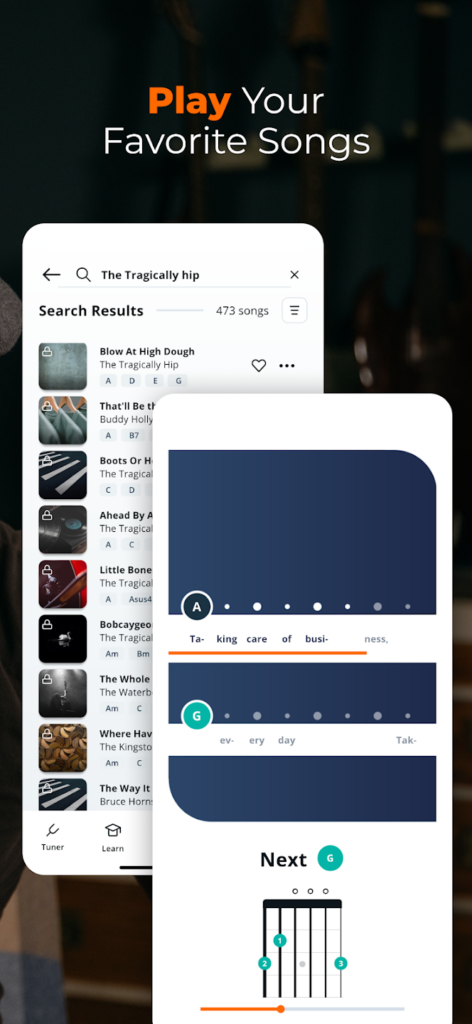
Task: Favorite Blow At High Dough with heart
Action: pyautogui.click(x=259, y=366)
